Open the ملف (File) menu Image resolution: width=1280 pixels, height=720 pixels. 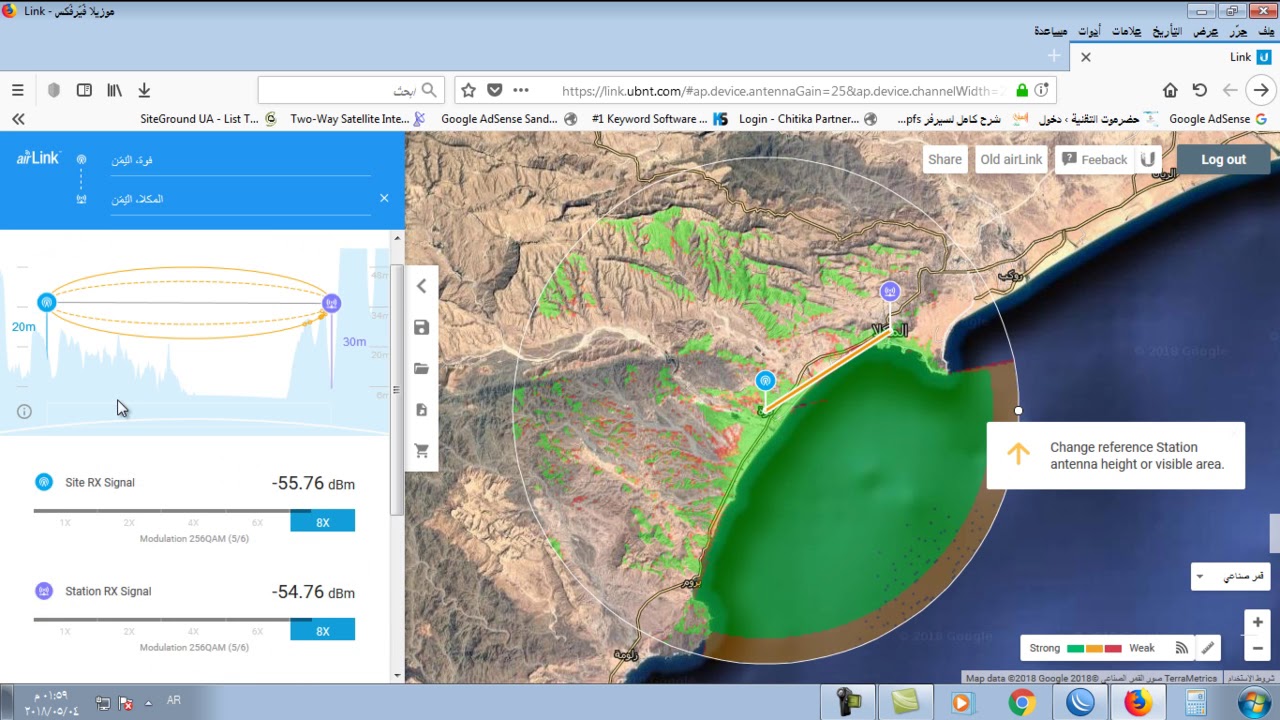(x=1266, y=31)
